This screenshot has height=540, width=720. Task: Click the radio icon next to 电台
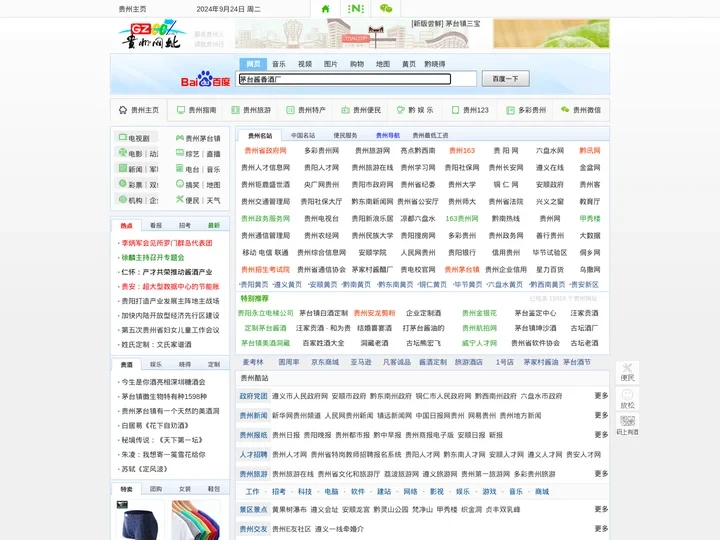(x=180, y=169)
